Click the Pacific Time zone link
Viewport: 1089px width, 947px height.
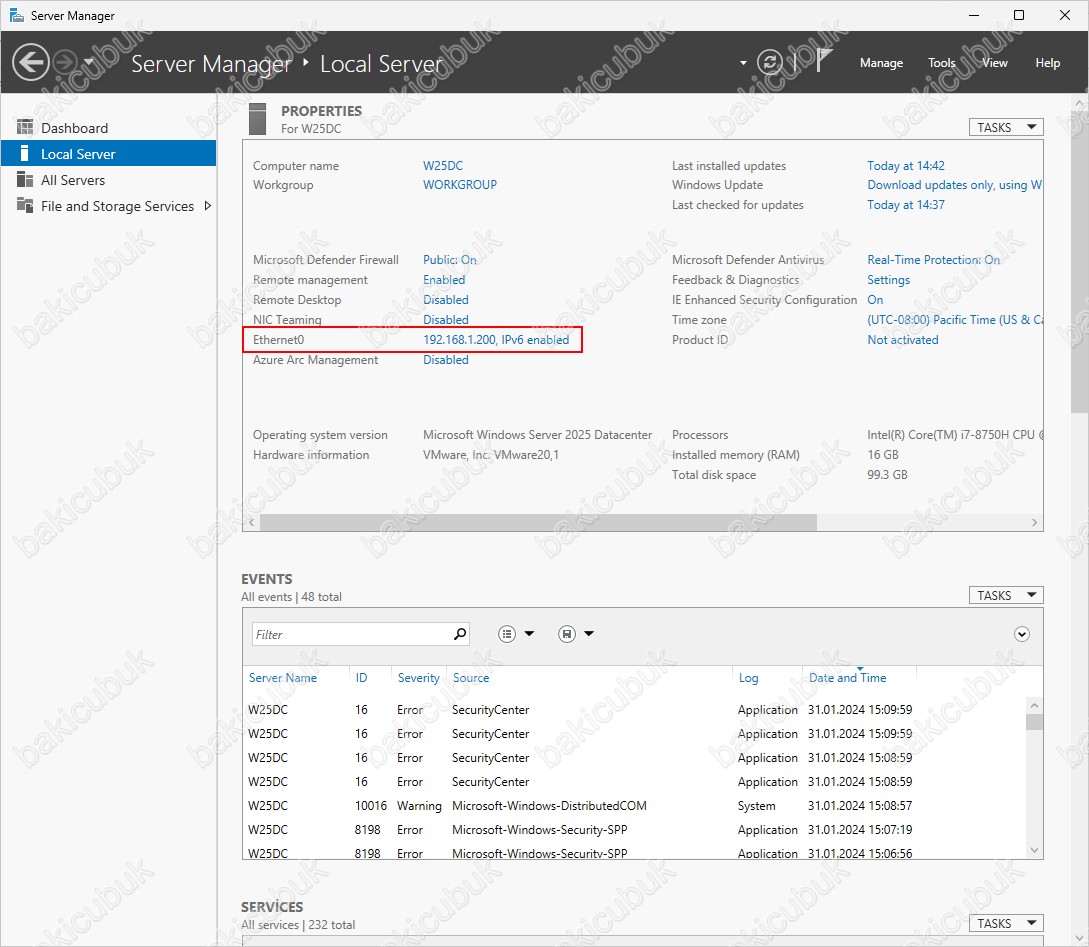(x=954, y=320)
